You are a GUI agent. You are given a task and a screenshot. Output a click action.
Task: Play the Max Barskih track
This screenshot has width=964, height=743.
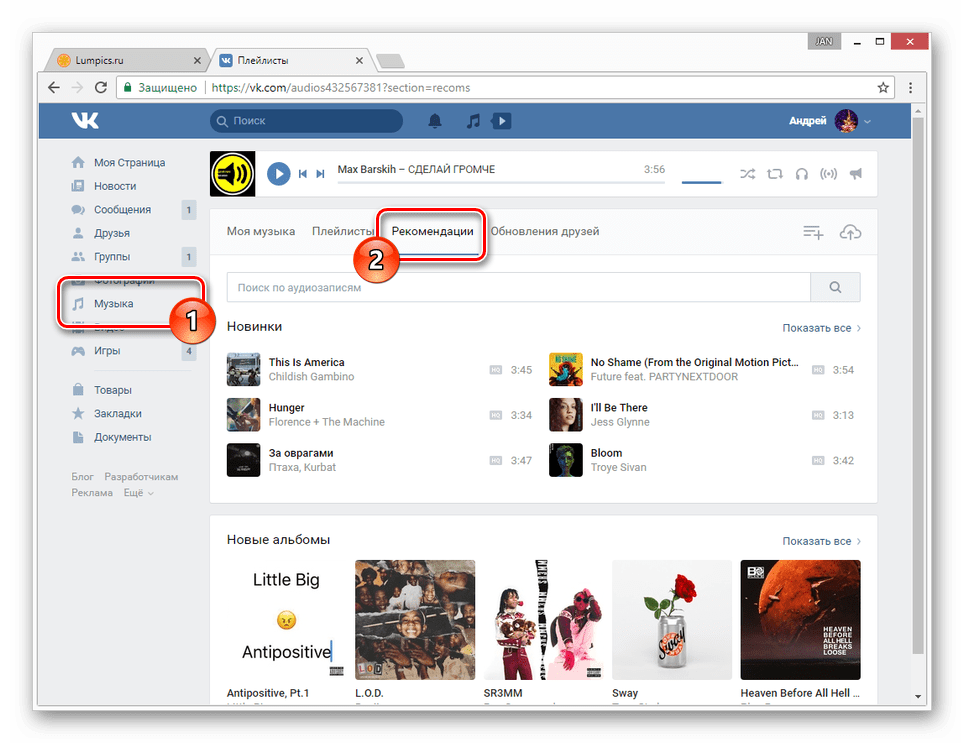click(279, 174)
